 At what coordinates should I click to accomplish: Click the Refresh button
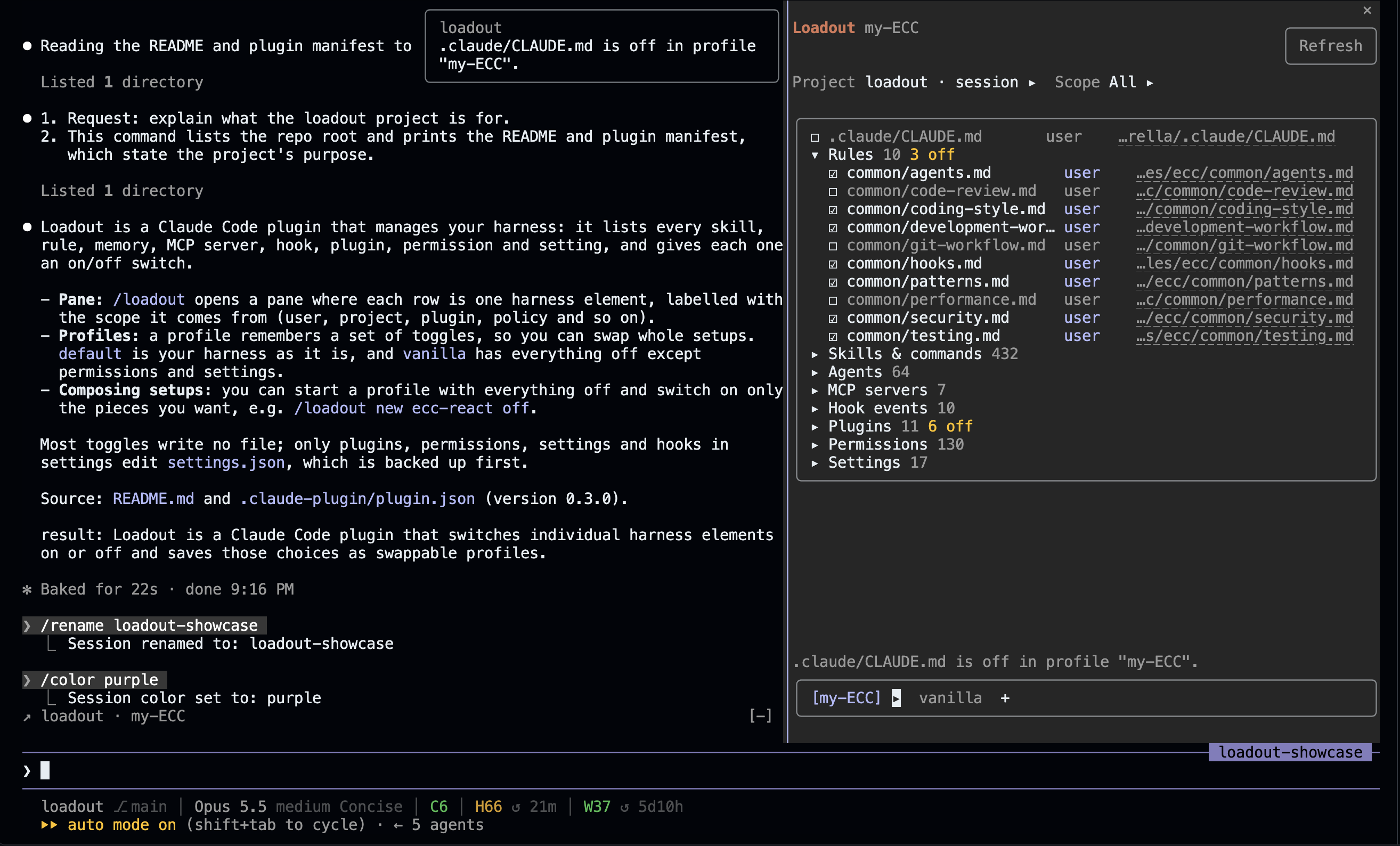(x=1330, y=46)
